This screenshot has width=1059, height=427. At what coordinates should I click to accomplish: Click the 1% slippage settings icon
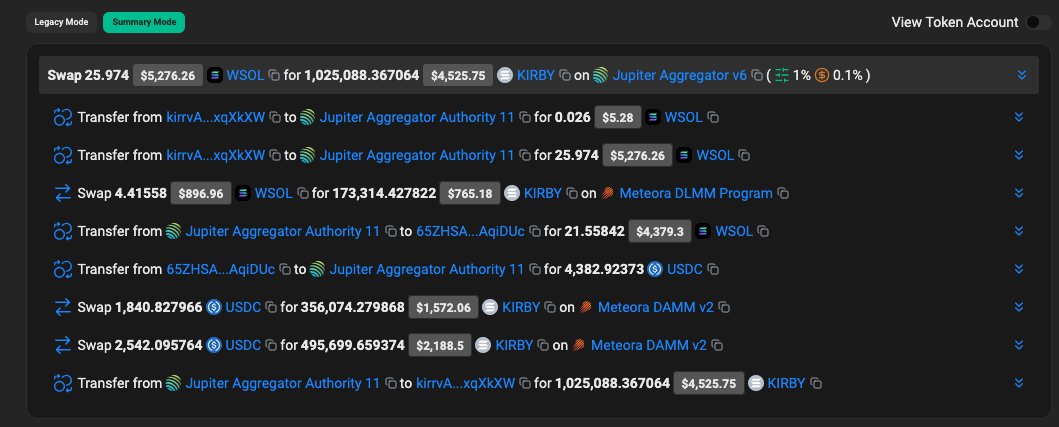tap(782, 75)
